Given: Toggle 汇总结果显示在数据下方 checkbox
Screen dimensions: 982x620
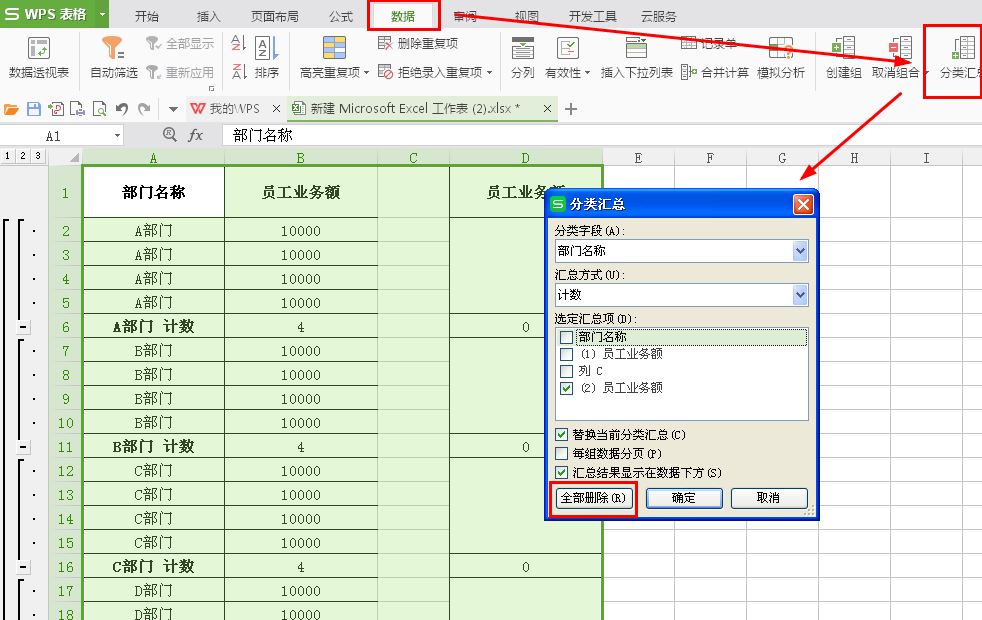Looking at the screenshot, I should (x=562, y=473).
